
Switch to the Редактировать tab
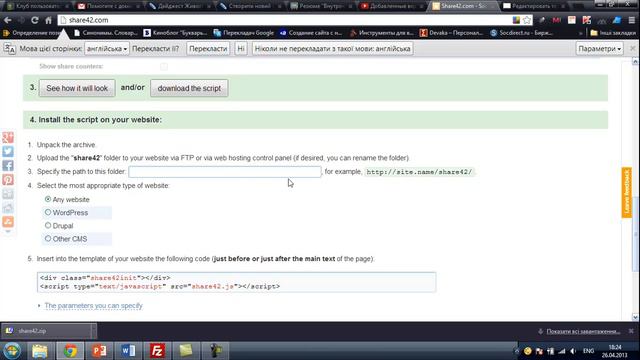(x=534, y=6)
